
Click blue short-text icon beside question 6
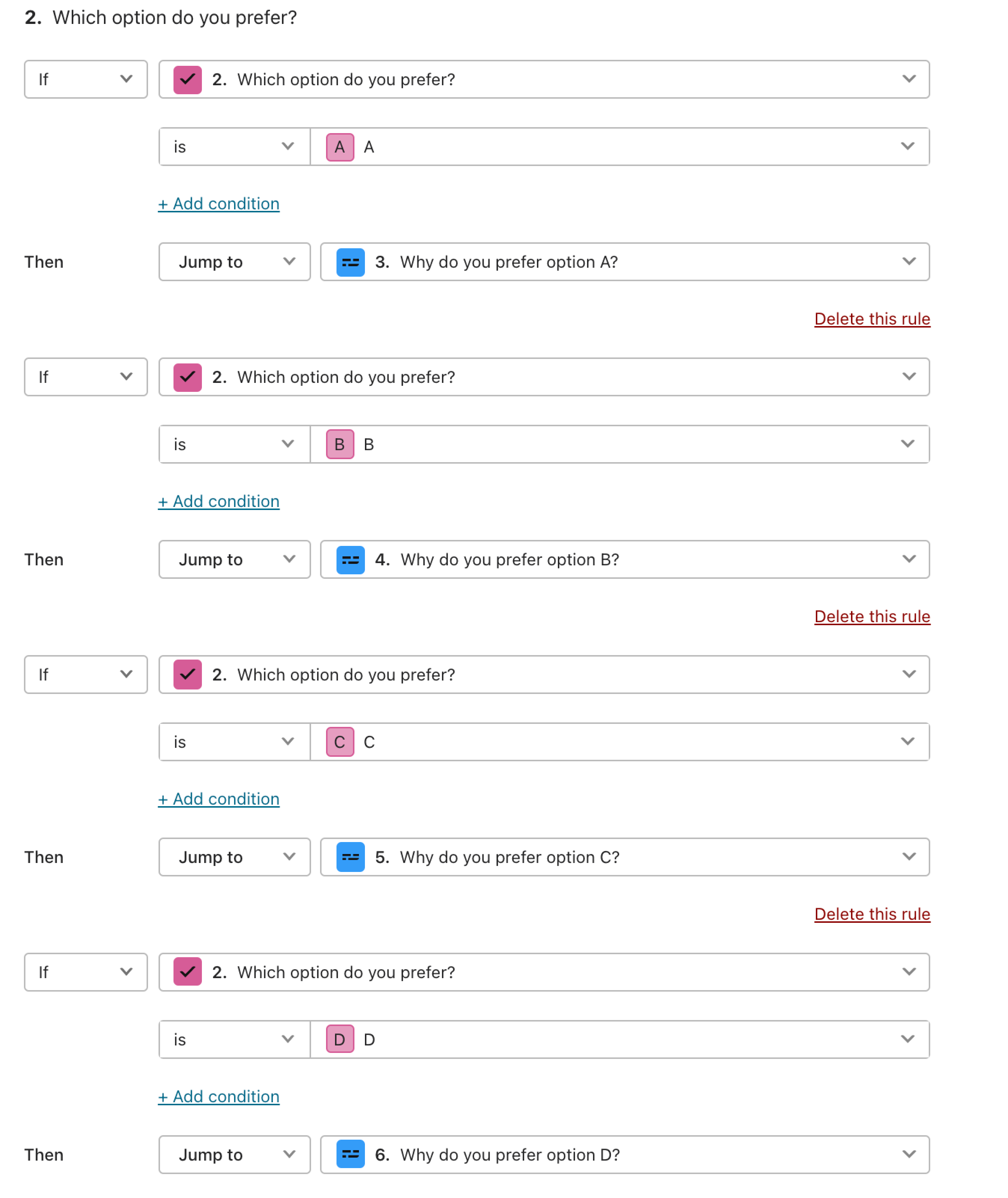(350, 1155)
